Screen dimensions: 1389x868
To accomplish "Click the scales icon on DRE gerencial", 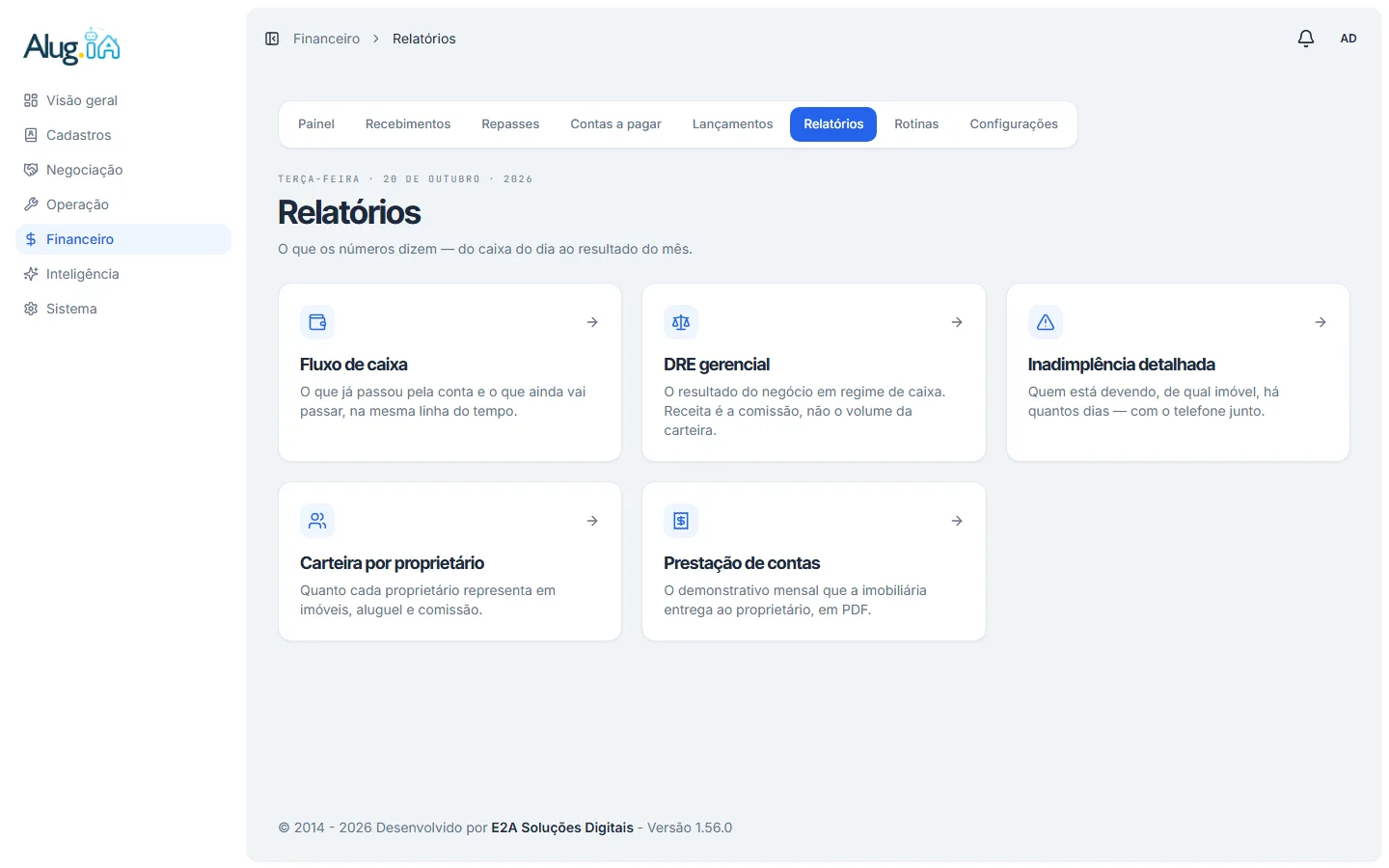I will tap(681, 322).
